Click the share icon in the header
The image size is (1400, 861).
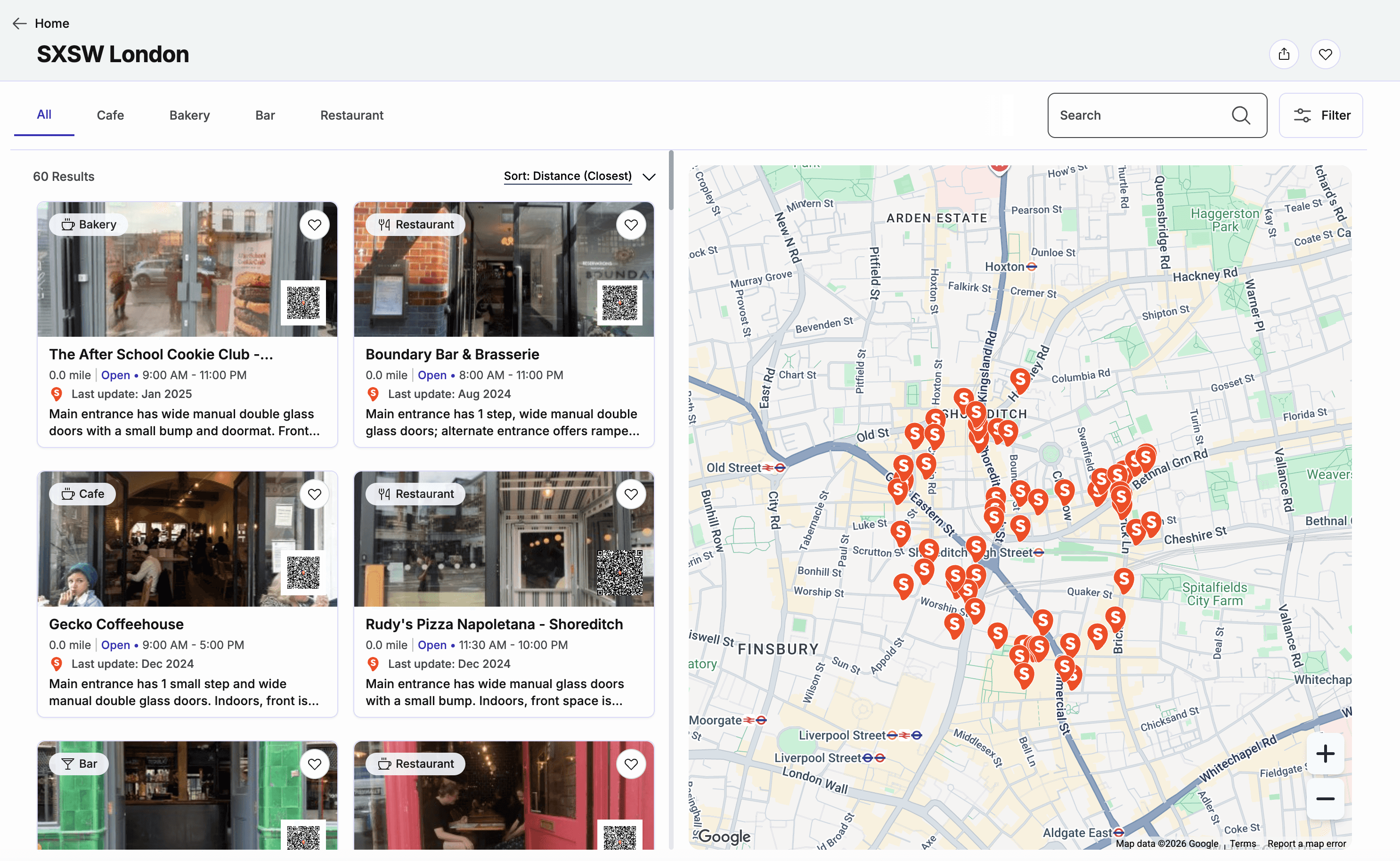pos(1283,54)
